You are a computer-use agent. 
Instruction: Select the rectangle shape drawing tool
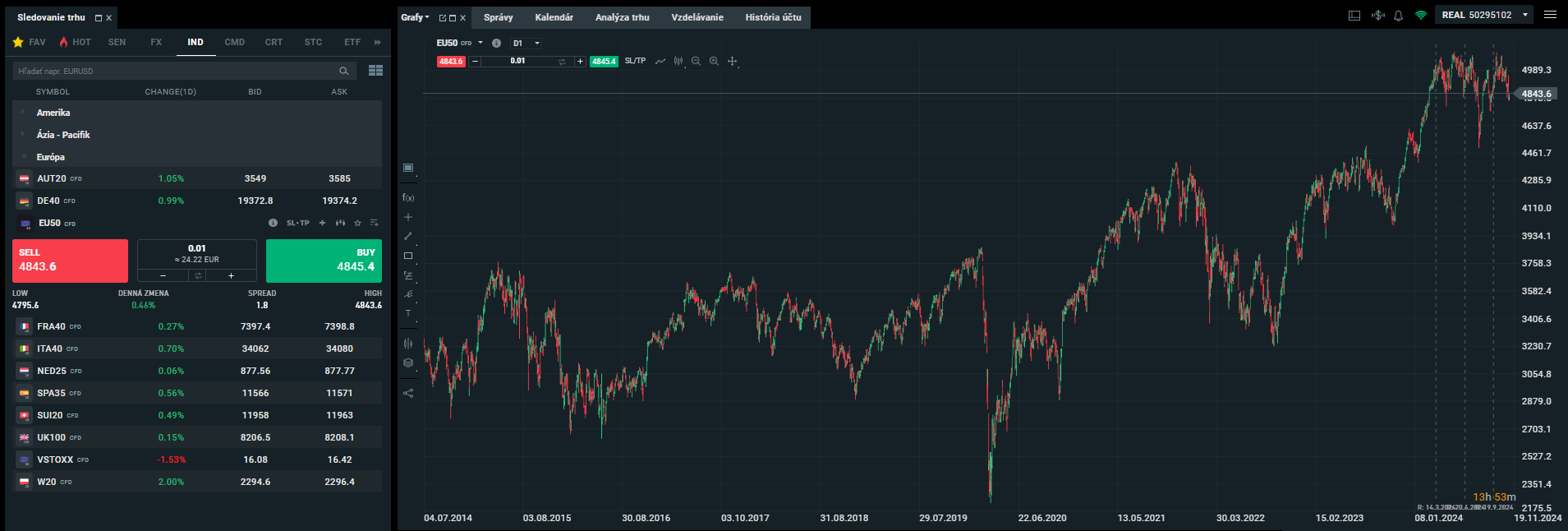pyautogui.click(x=408, y=256)
